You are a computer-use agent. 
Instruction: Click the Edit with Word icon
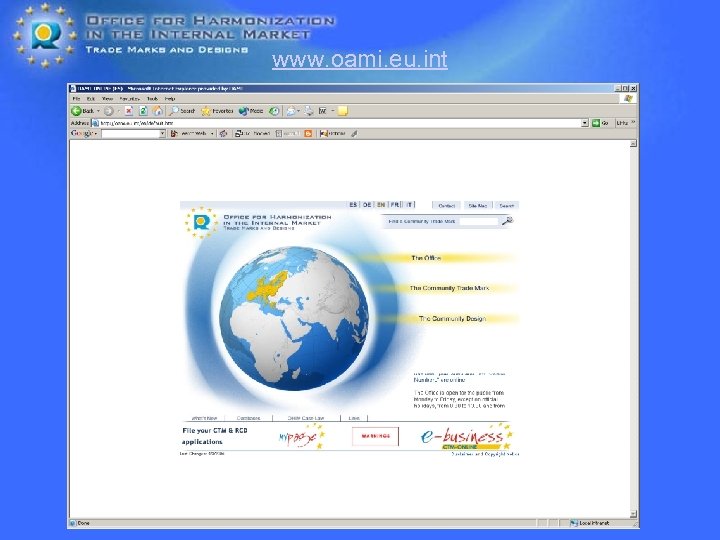323,111
